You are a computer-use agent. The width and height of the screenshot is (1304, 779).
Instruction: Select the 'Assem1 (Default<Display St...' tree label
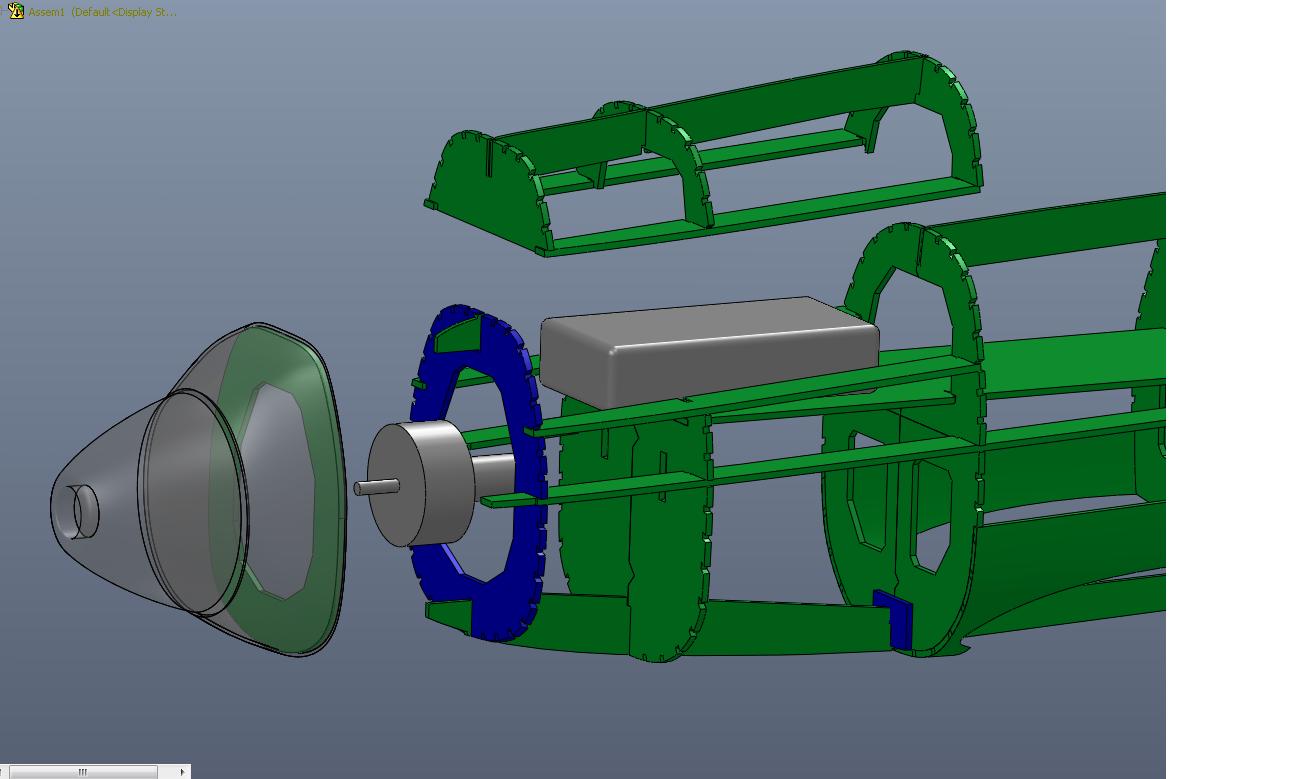click(102, 12)
